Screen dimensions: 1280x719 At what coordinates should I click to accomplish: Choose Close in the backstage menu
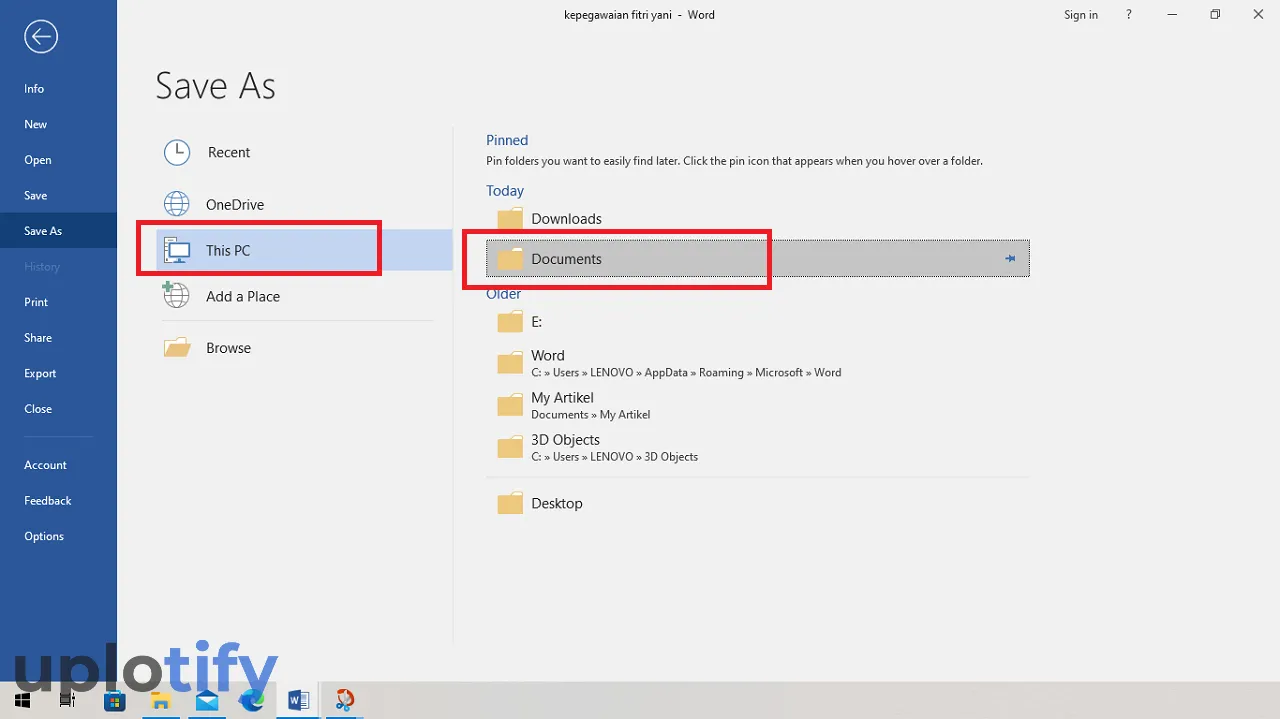coord(38,409)
